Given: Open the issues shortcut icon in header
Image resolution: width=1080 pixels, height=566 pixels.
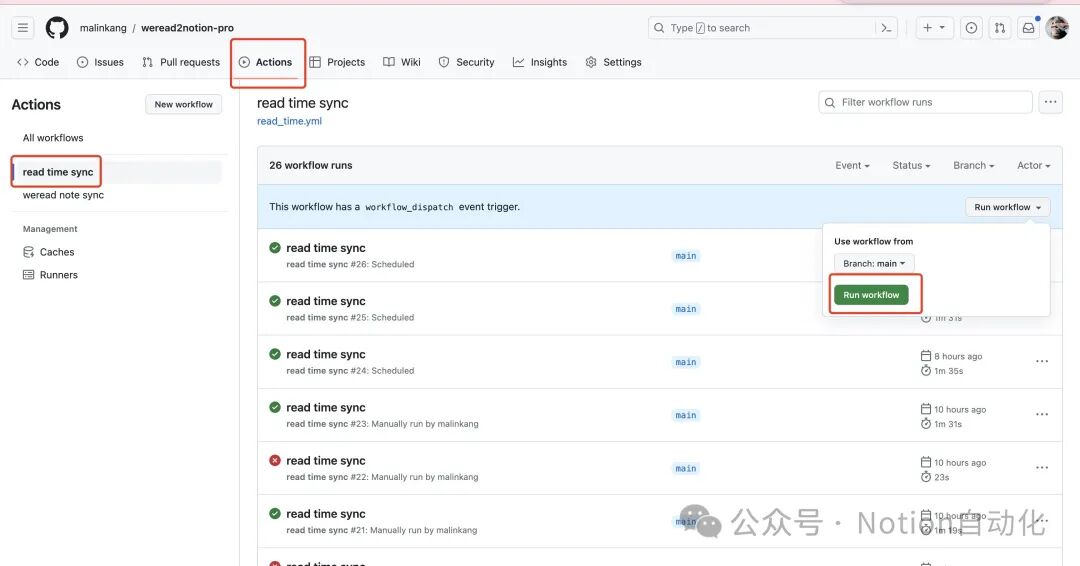Looking at the screenshot, I should click(971, 28).
